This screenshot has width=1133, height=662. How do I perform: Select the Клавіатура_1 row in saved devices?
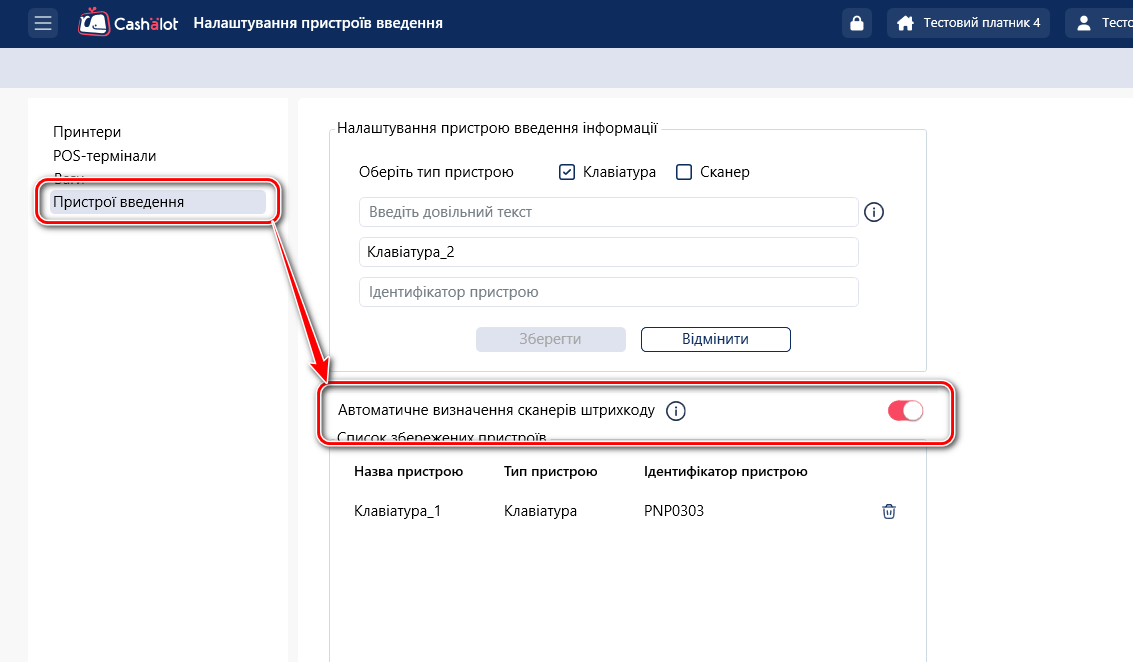(x=397, y=511)
